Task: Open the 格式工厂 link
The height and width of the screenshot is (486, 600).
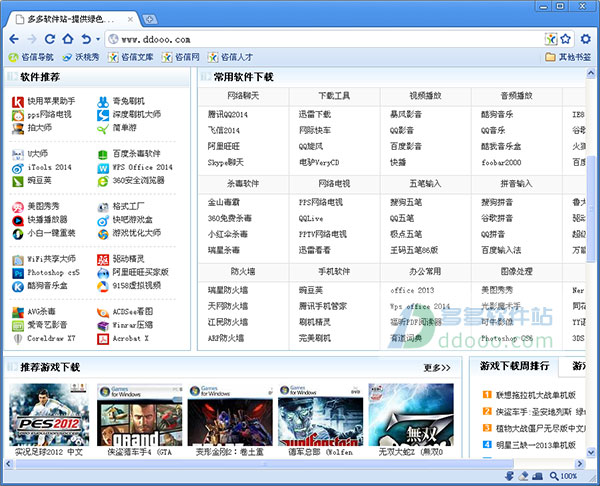Action: [128, 207]
